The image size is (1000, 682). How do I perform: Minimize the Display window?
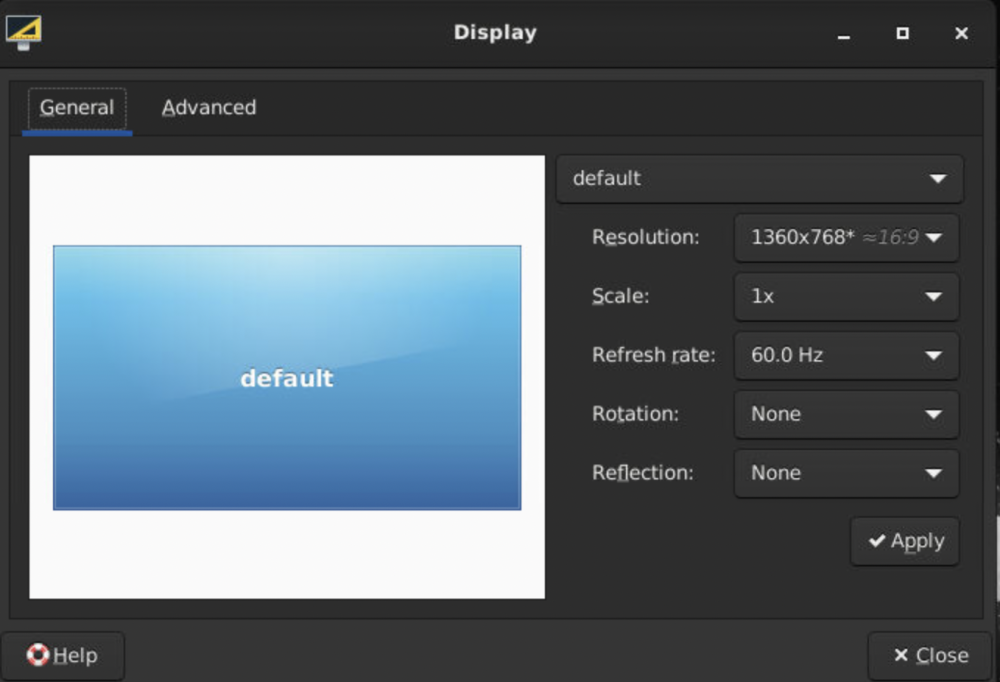(844, 33)
